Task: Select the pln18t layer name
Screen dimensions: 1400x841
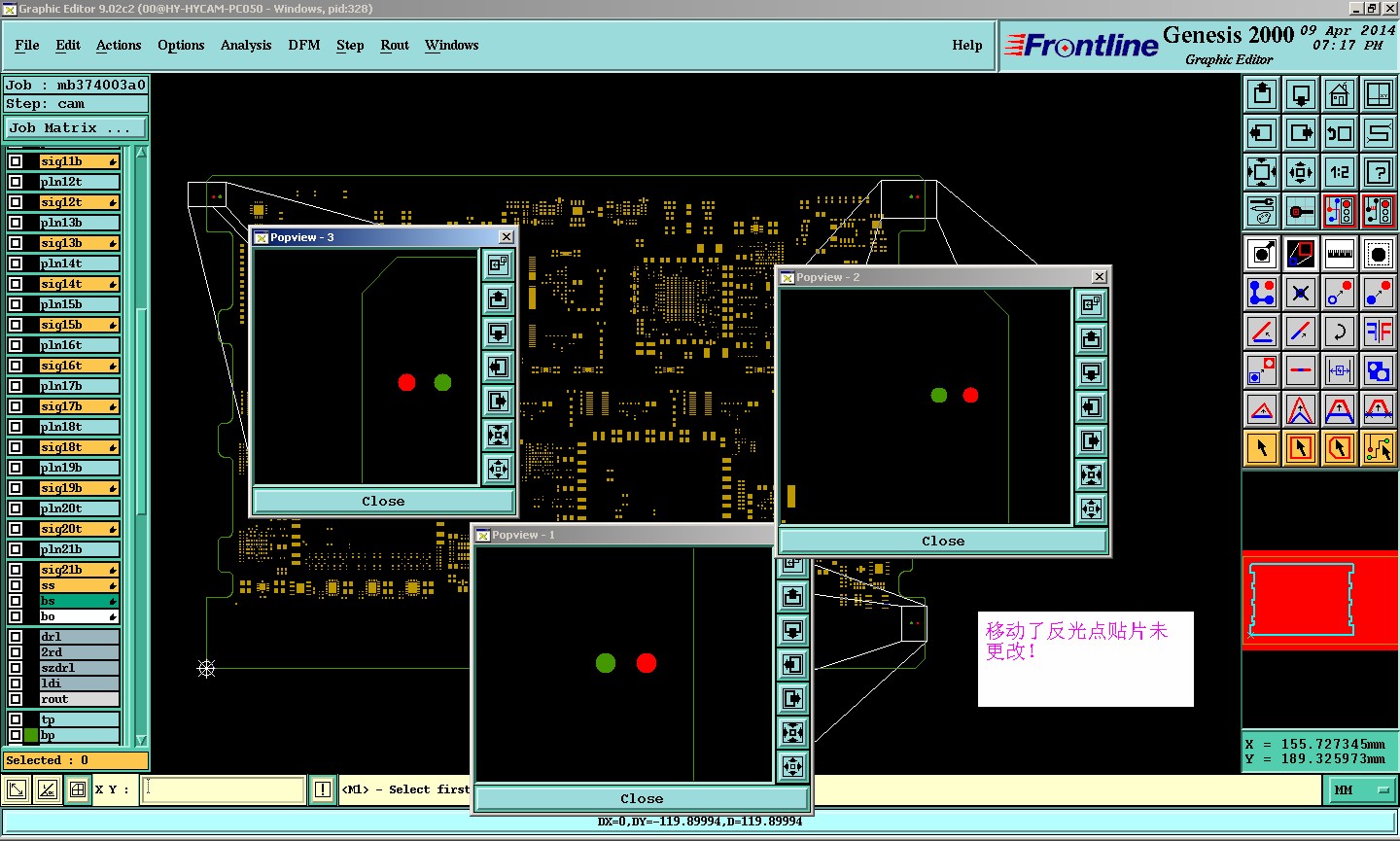Action: coord(79,427)
